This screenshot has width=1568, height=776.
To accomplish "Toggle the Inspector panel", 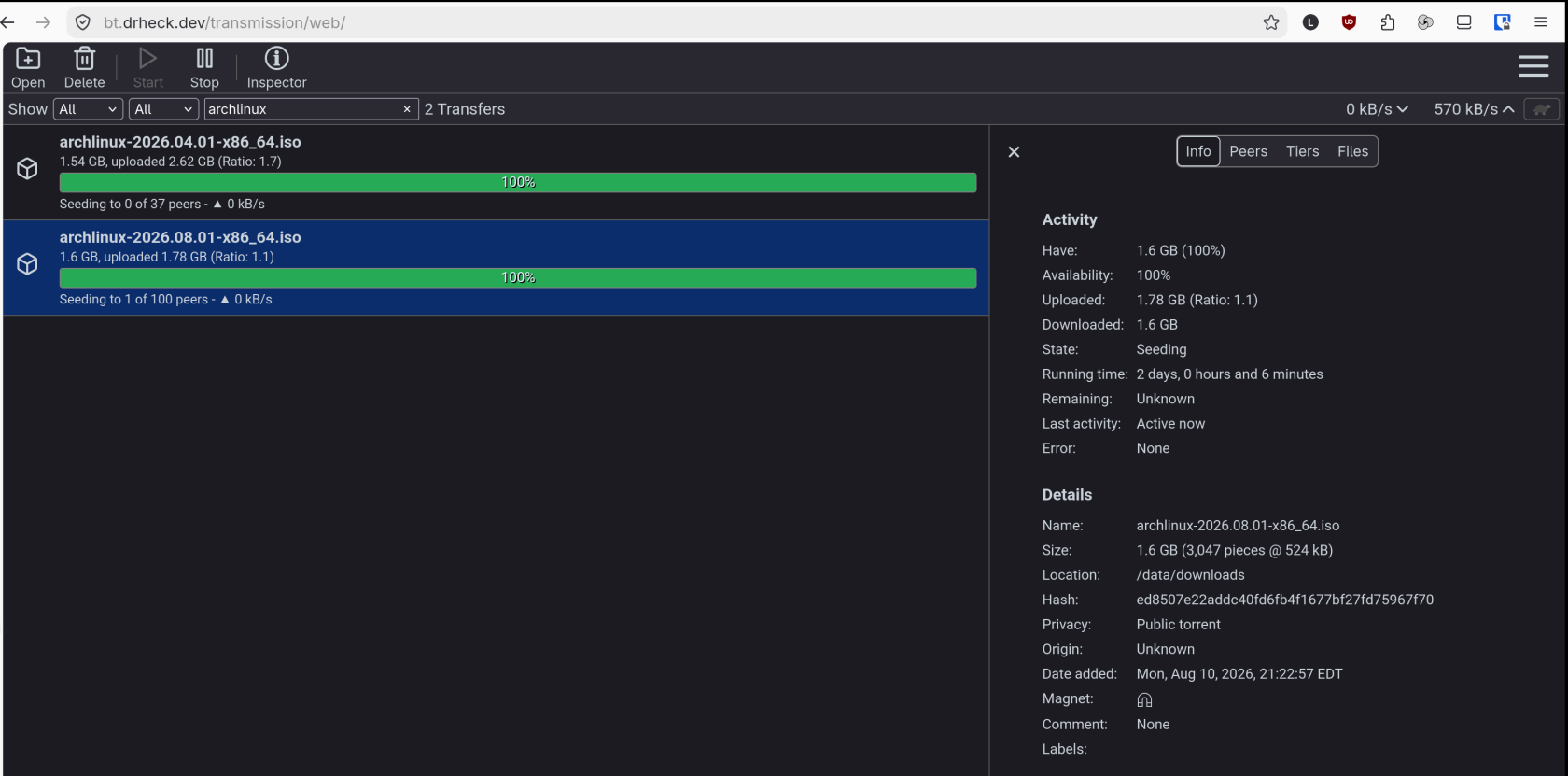I will click(x=276, y=68).
